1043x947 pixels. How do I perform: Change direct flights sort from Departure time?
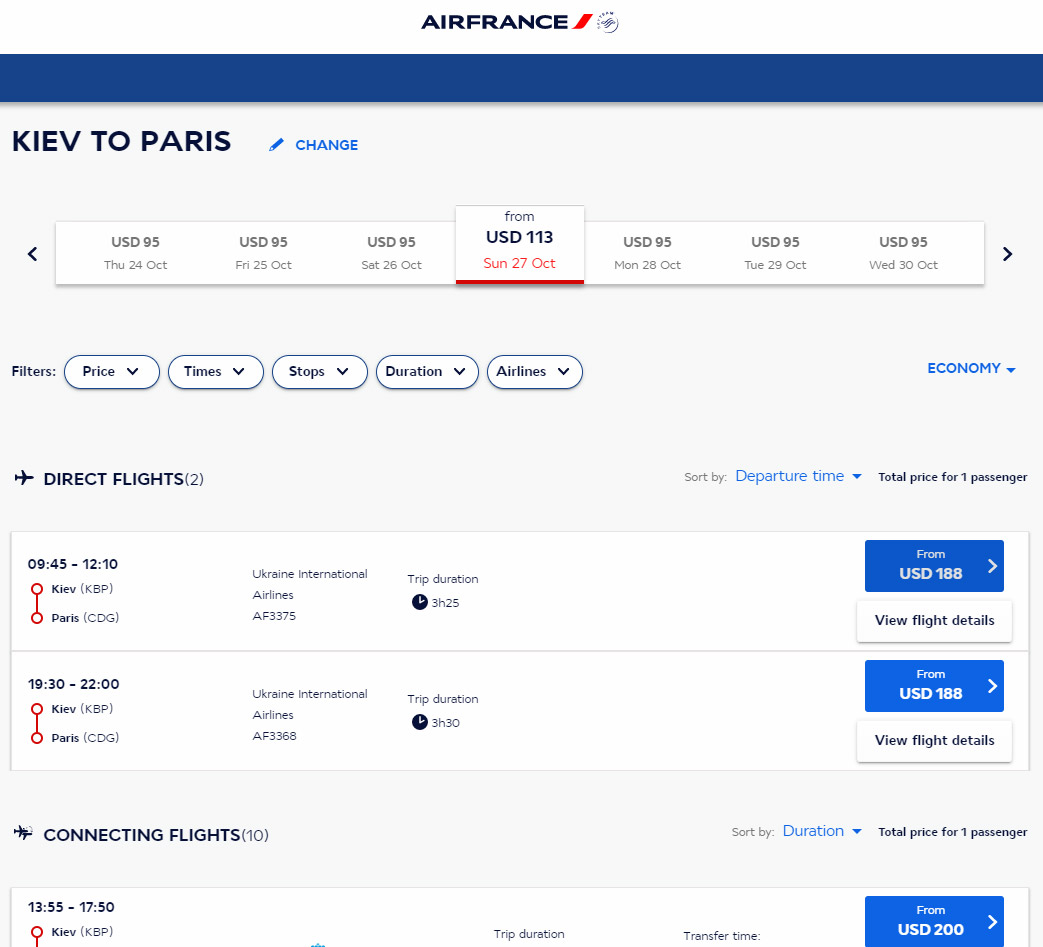798,476
